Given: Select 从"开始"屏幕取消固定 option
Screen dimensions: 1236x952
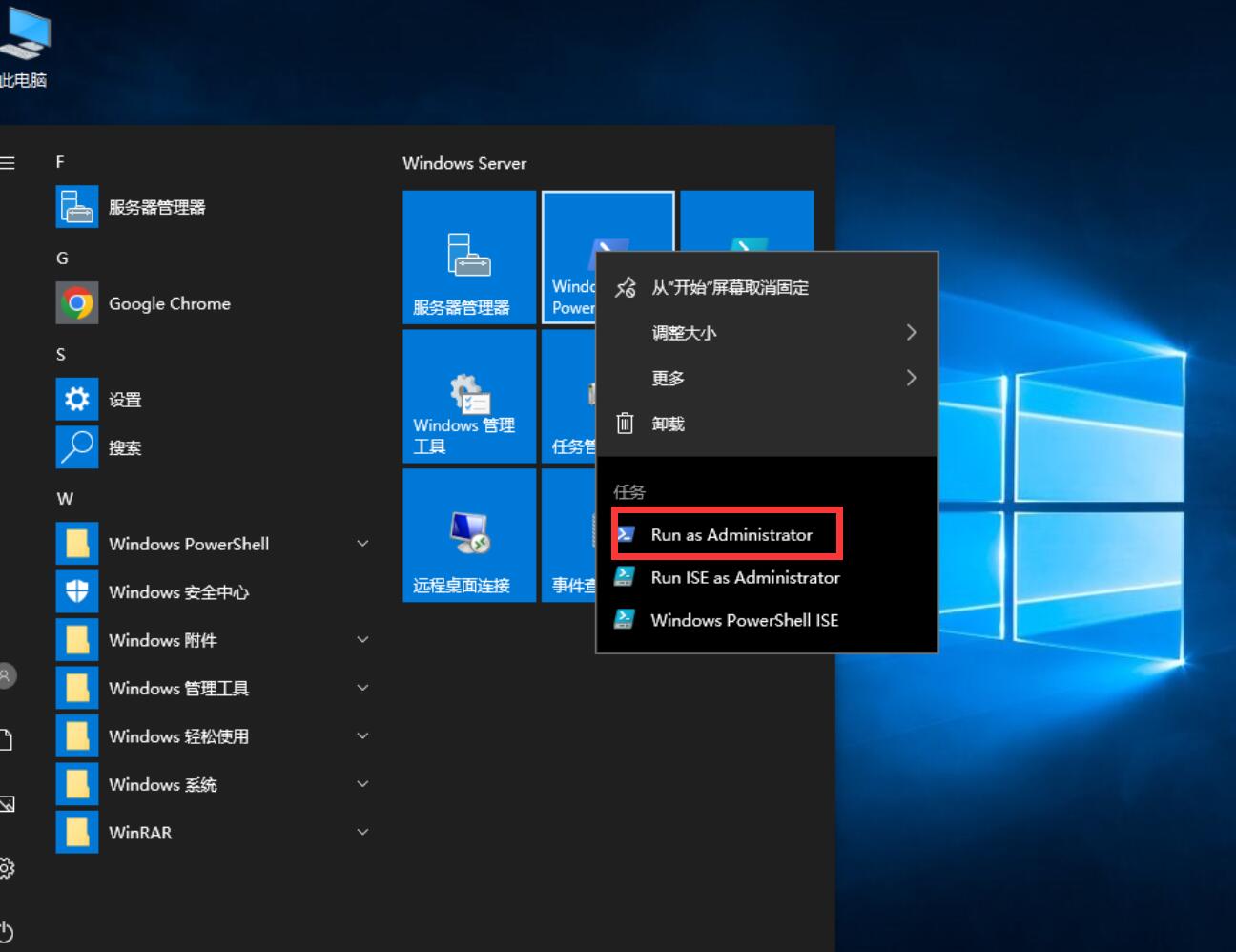Looking at the screenshot, I should (730, 288).
